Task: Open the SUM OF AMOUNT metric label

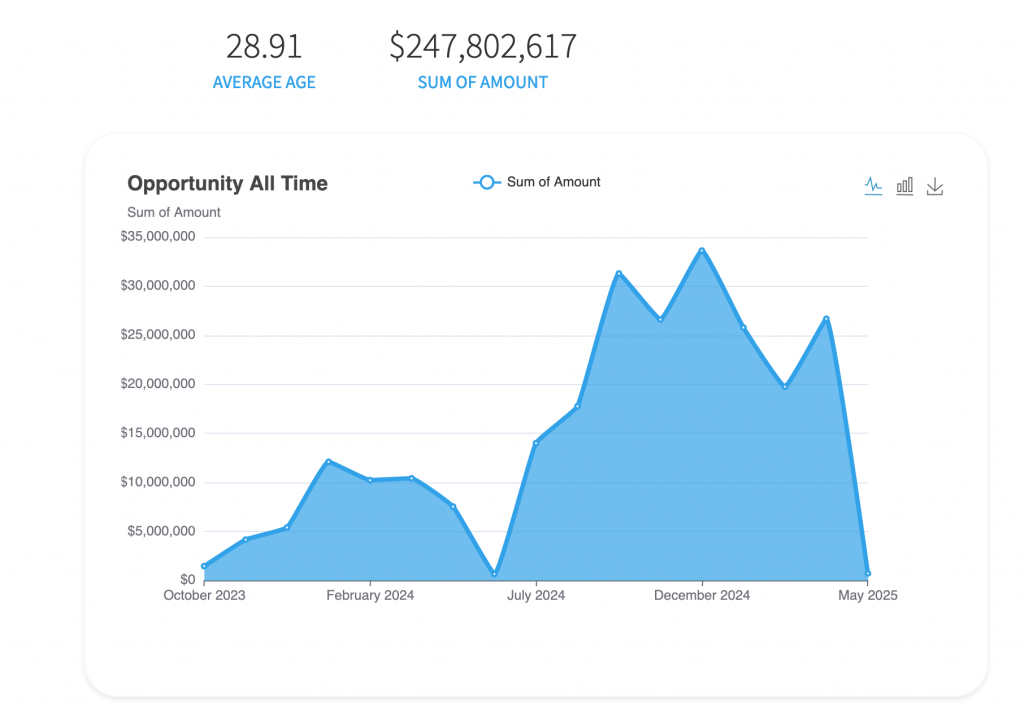Action: point(483,82)
